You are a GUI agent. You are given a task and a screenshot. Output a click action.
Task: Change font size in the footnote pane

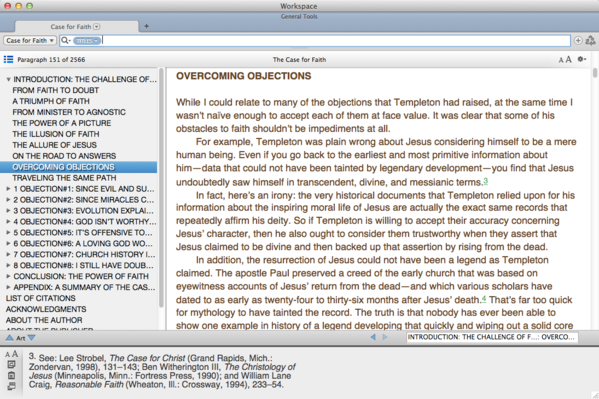[11, 354]
